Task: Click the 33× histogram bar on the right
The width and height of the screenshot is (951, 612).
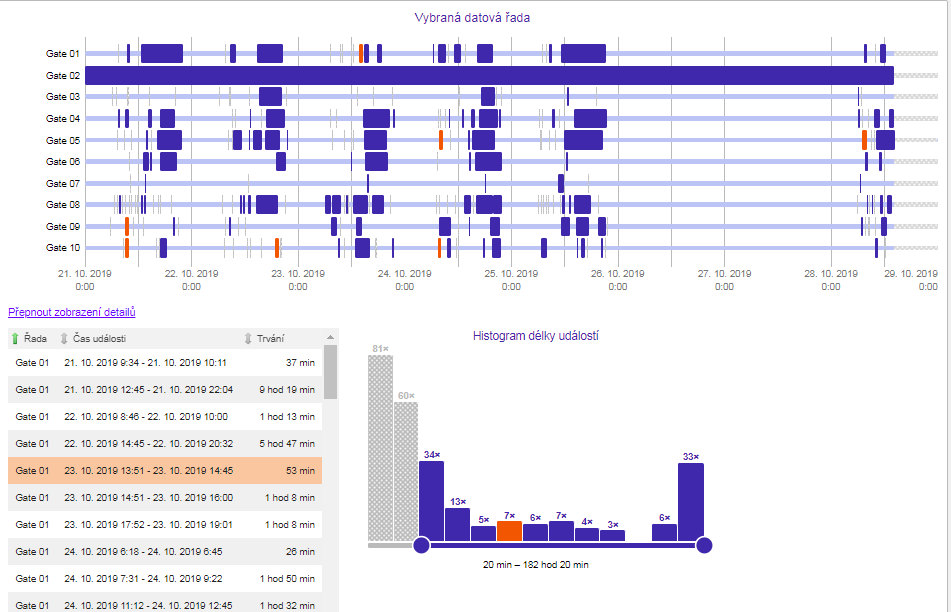Action: (x=690, y=500)
